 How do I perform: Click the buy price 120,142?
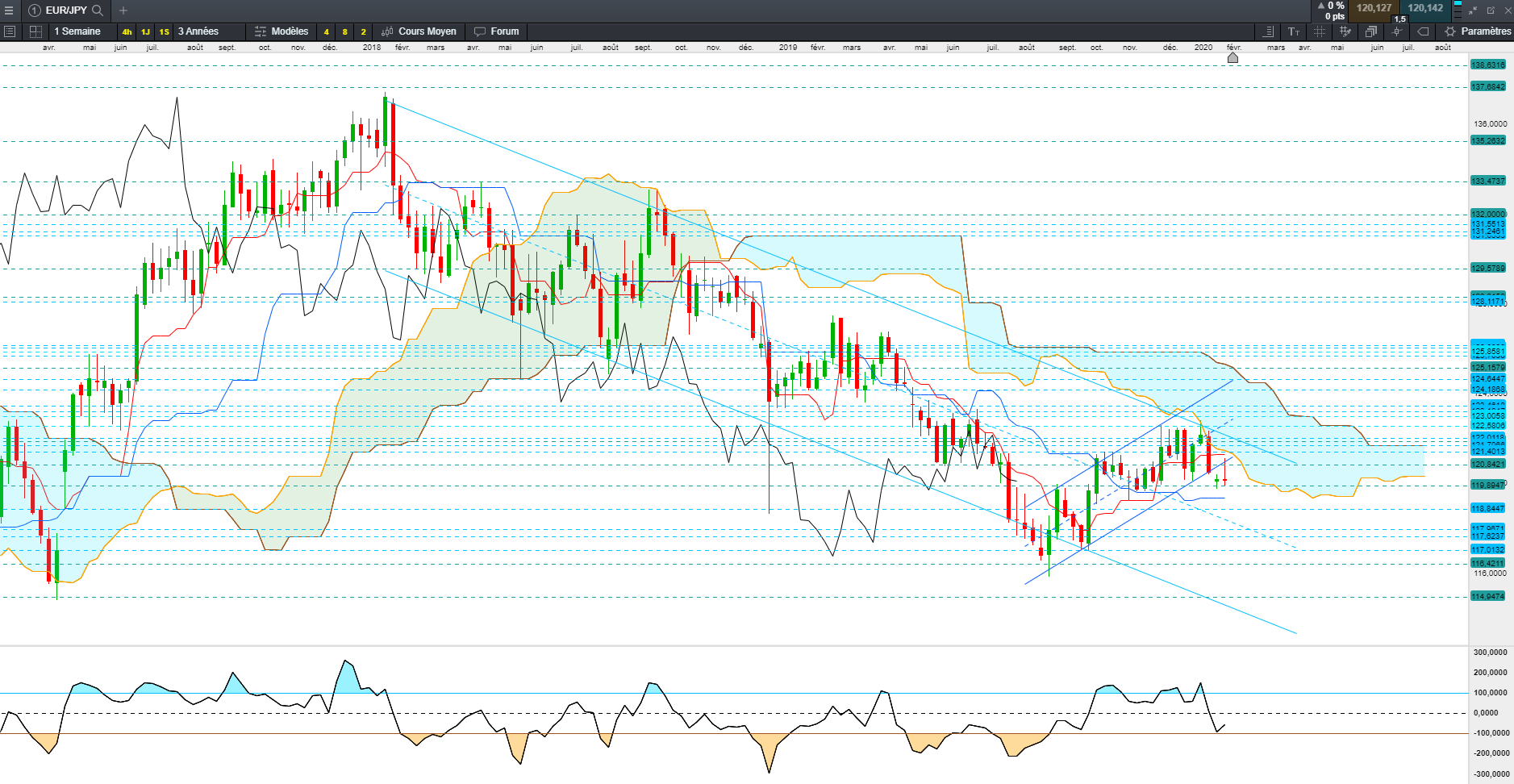coord(1425,8)
